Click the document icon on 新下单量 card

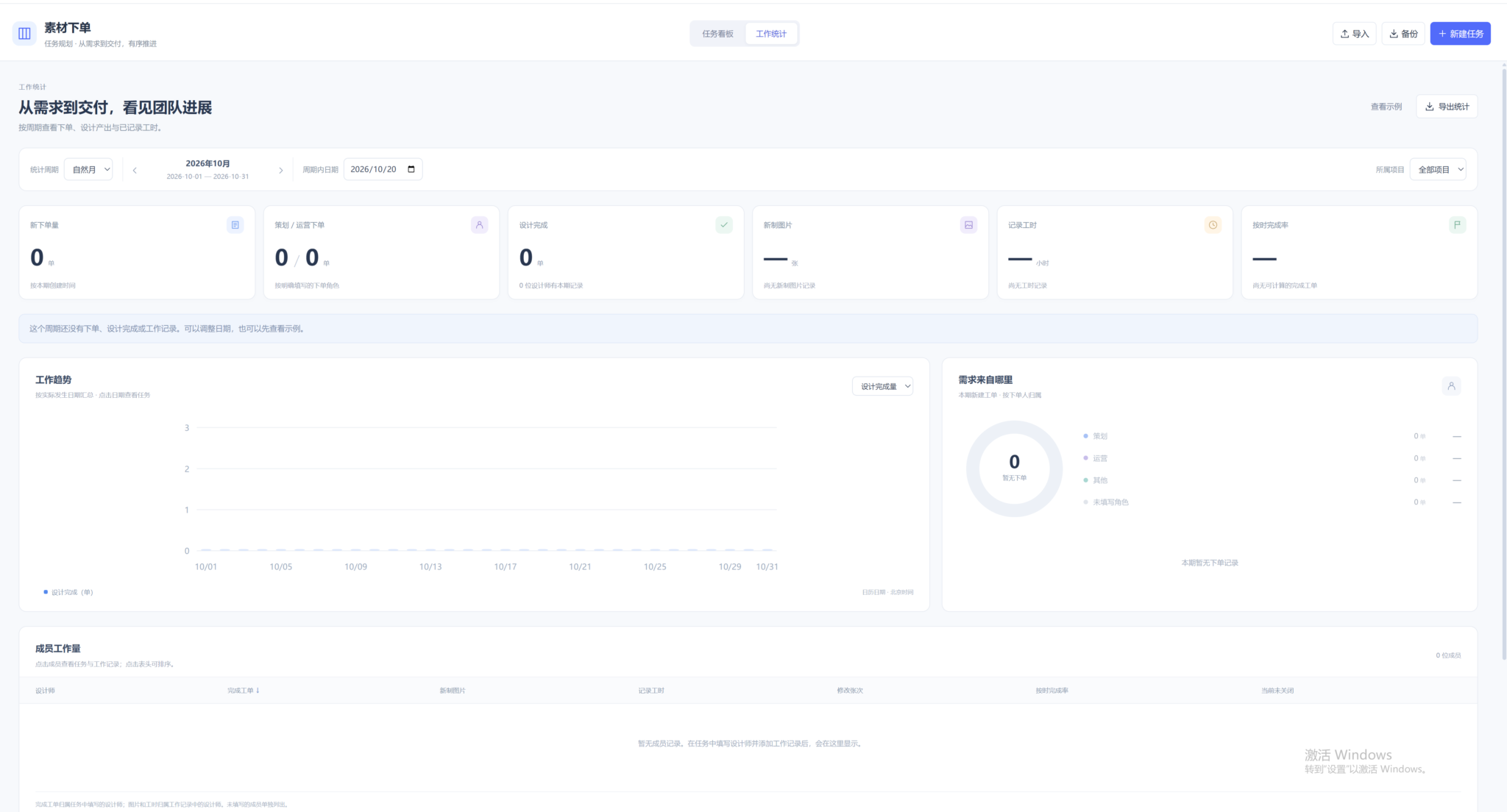click(235, 225)
